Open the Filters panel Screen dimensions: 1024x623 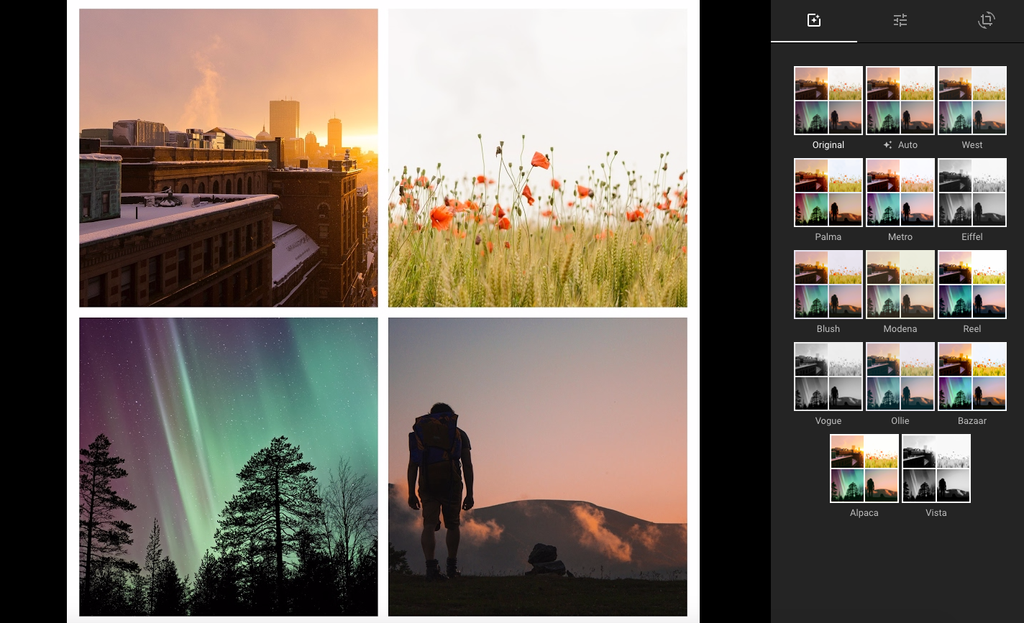pos(814,21)
